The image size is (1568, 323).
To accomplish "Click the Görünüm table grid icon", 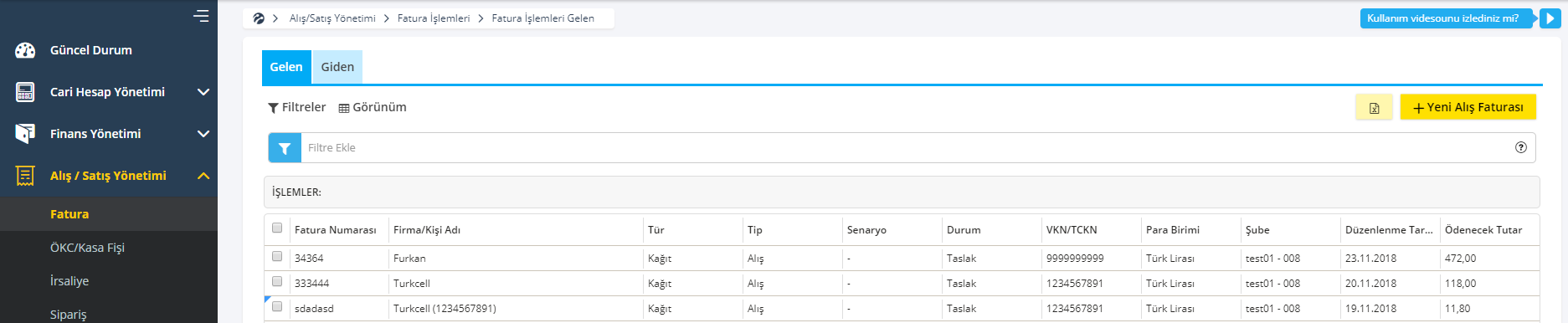I will point(344,108).
